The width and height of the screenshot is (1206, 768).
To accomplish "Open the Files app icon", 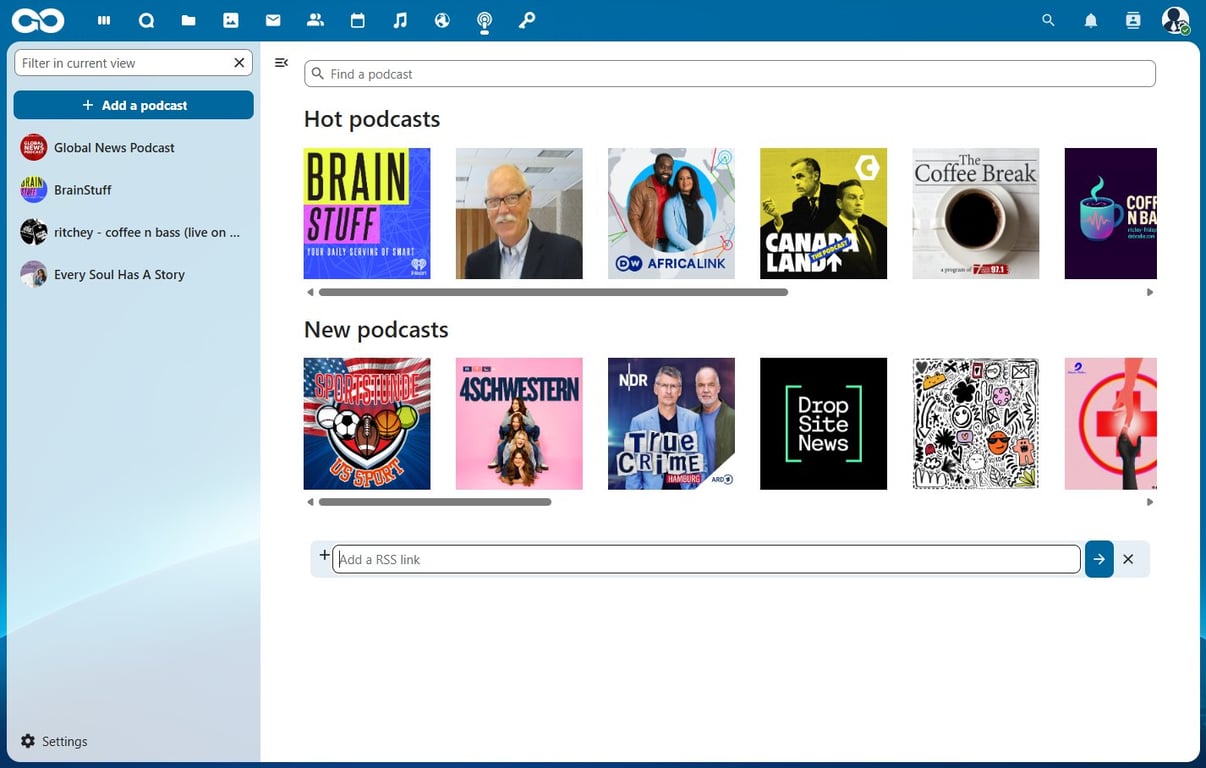I will 189,20.
